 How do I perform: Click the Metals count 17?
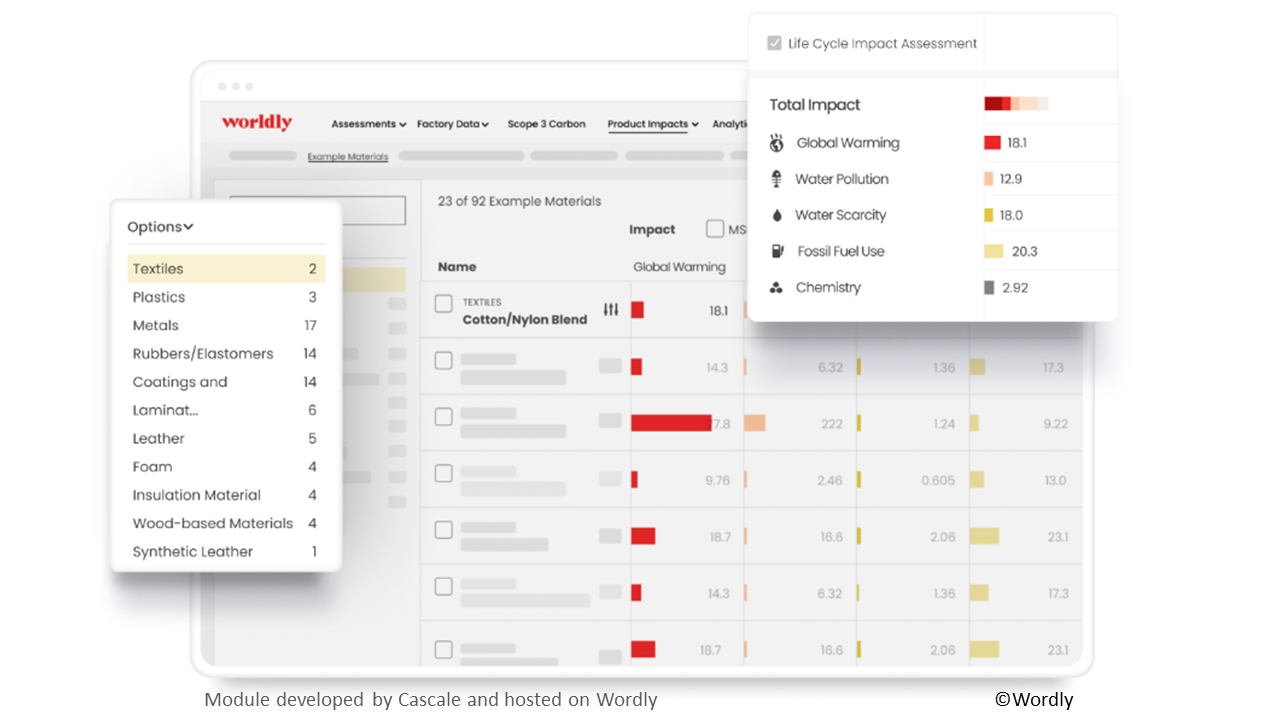[x=311, y=325]
